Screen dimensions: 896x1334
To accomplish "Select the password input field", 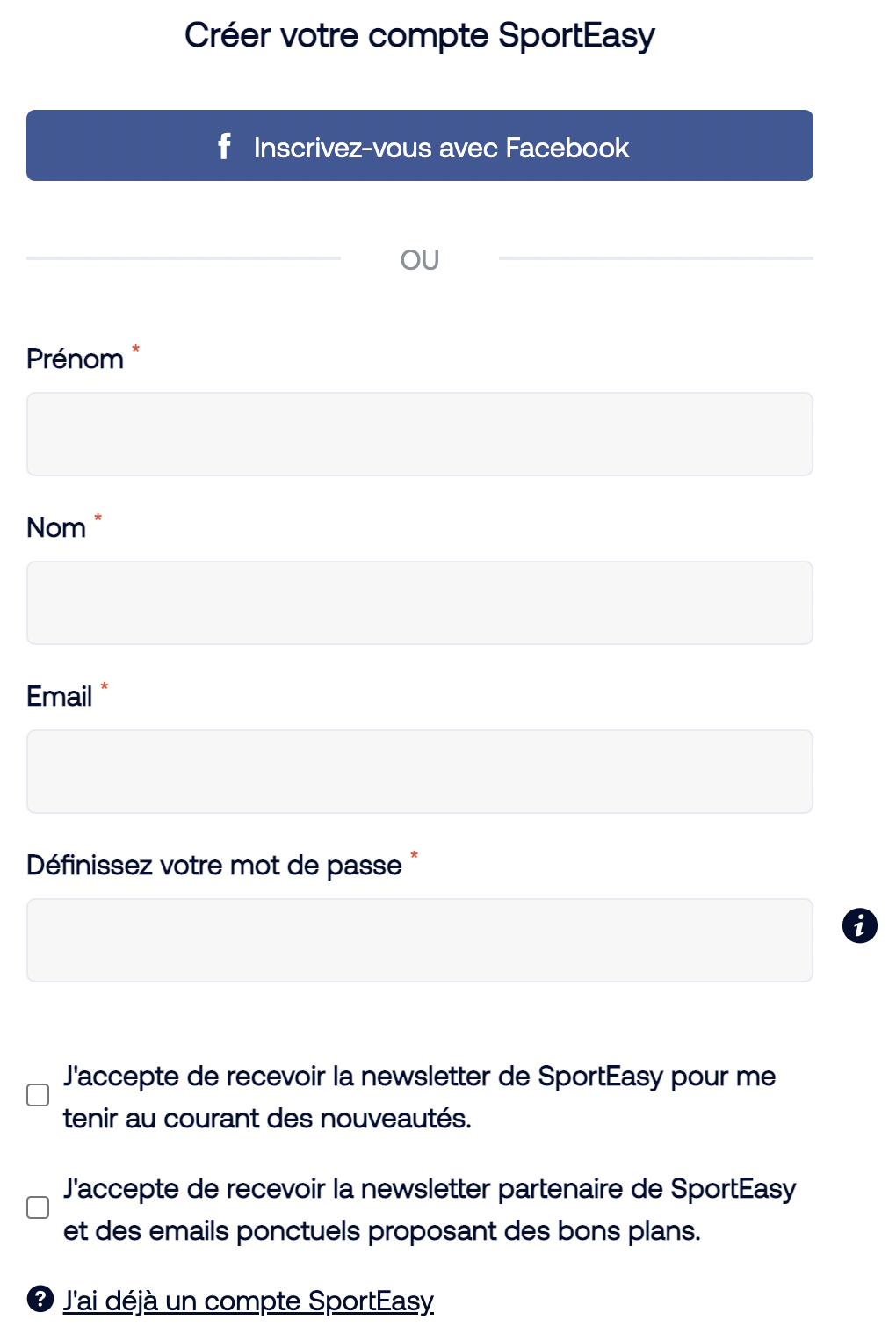I will [x=420, y=940].
